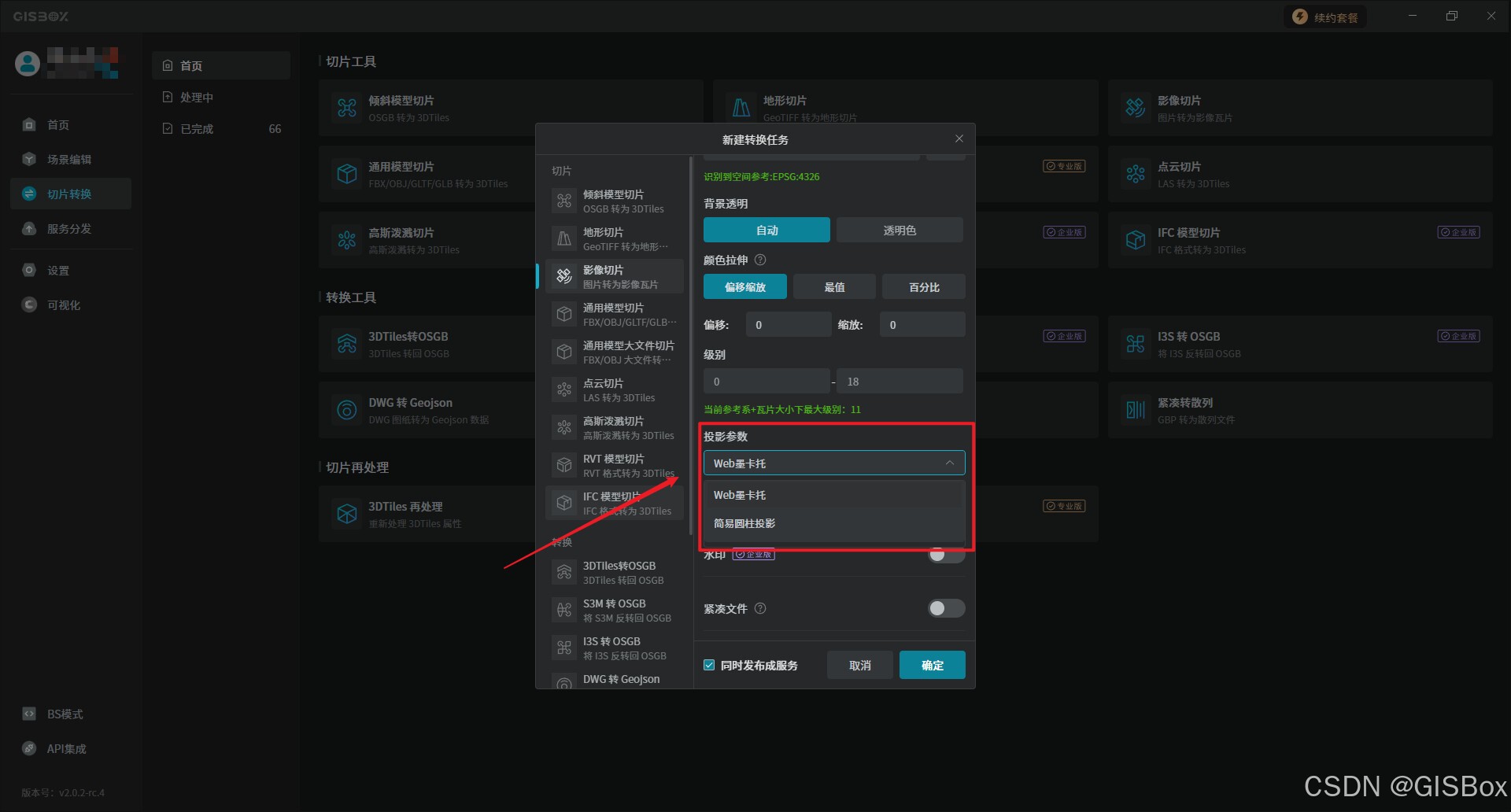Open 通用模型切片 card on main page
The width and height of the screenshot is (1511, 812).
pyautogui.click(x=427, y=174)
